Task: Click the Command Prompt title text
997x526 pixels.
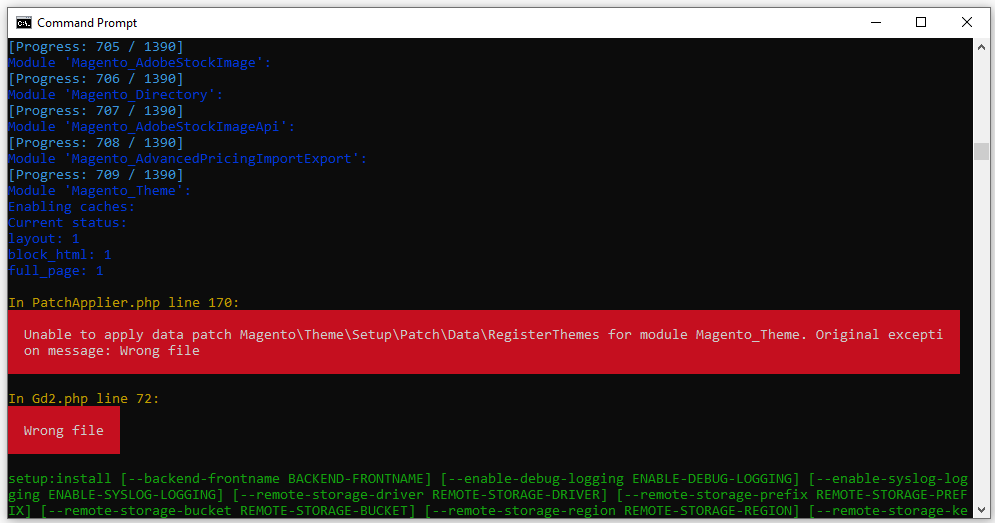Action: click(87, 23)
